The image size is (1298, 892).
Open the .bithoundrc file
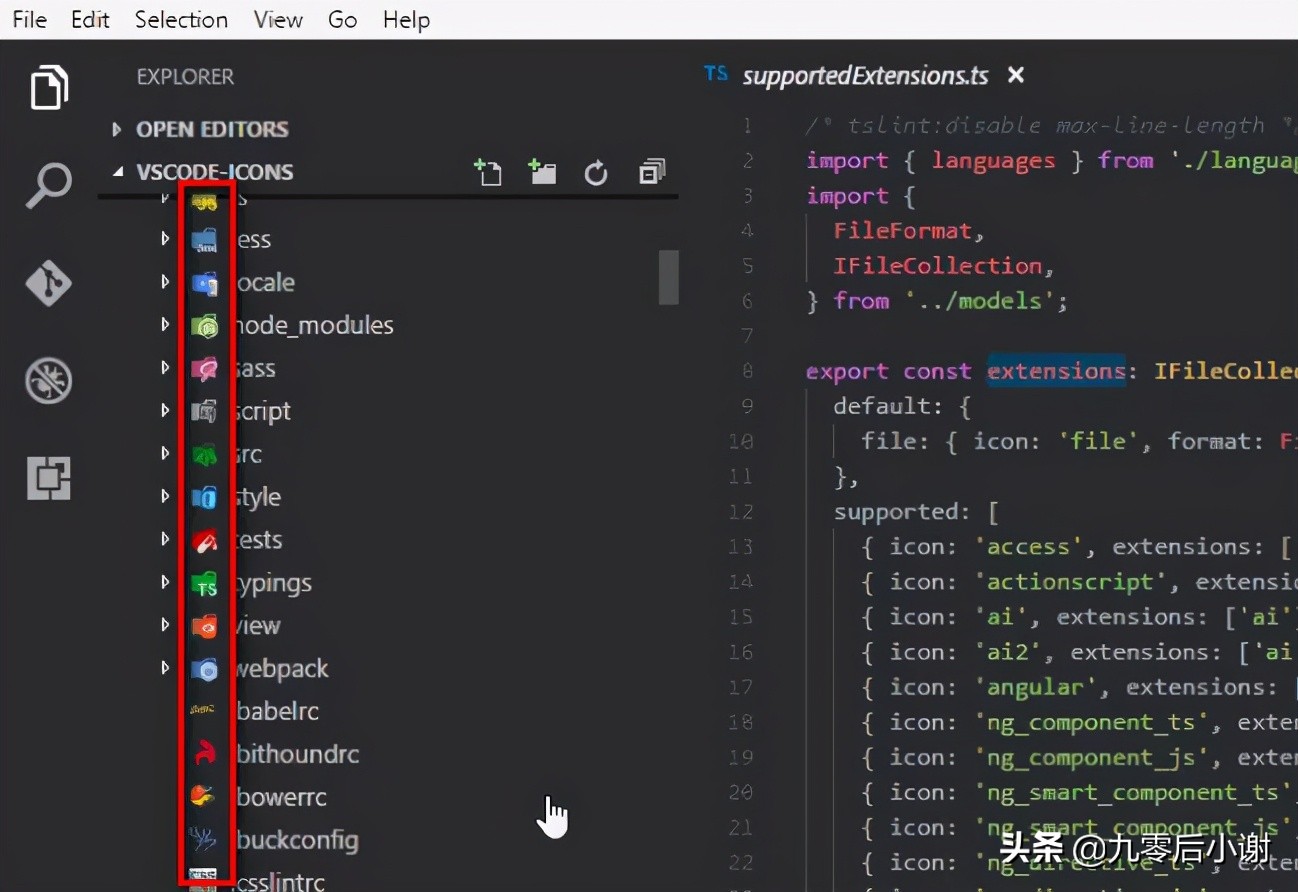point(297,754)
